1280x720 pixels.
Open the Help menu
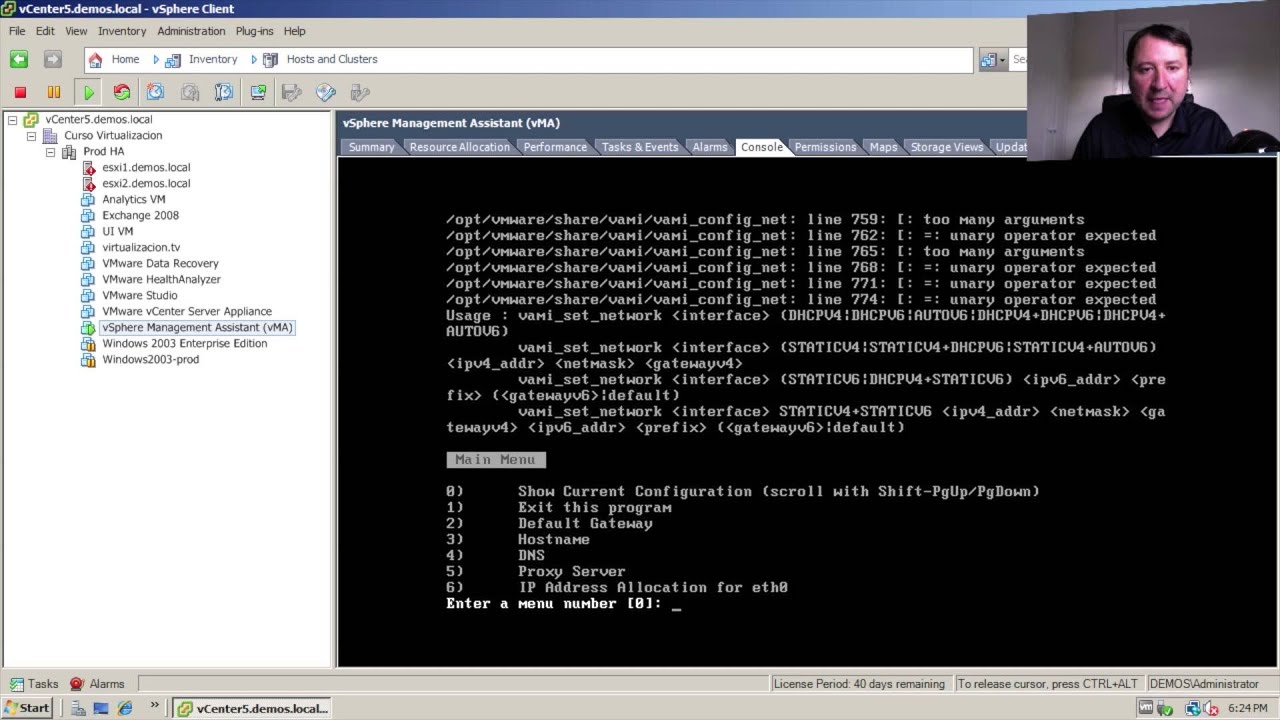pos(294,31)
